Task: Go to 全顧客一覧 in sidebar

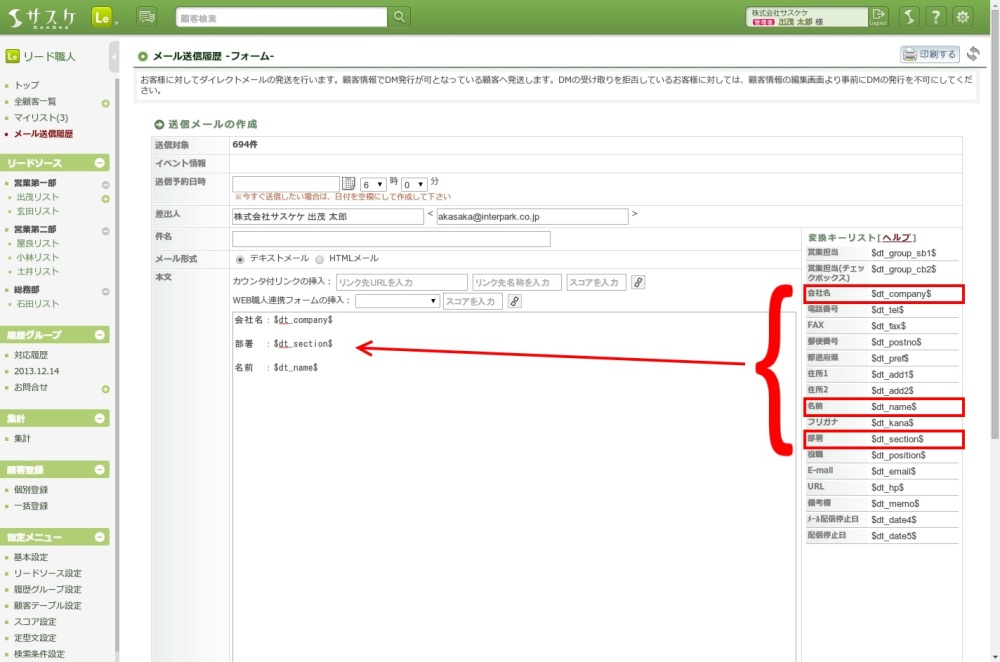Action: tap(35, 102)
